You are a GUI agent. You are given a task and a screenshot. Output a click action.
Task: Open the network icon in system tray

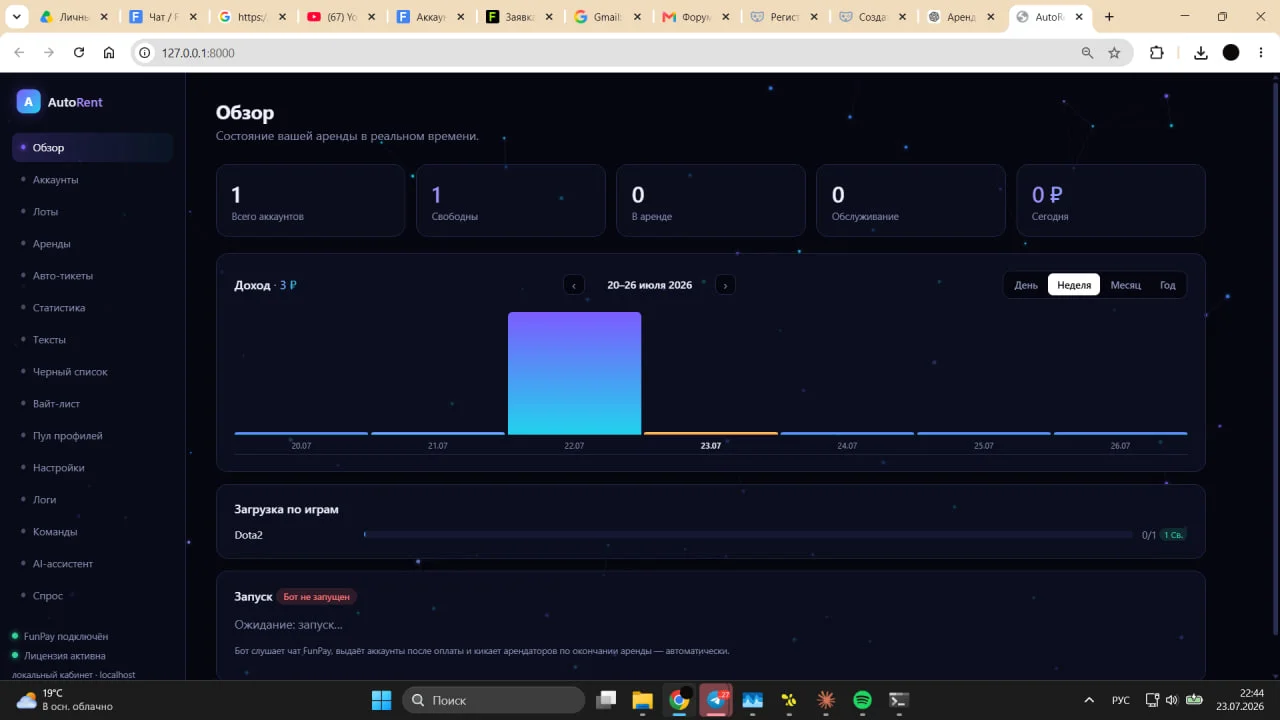(x=1152, y=700)
